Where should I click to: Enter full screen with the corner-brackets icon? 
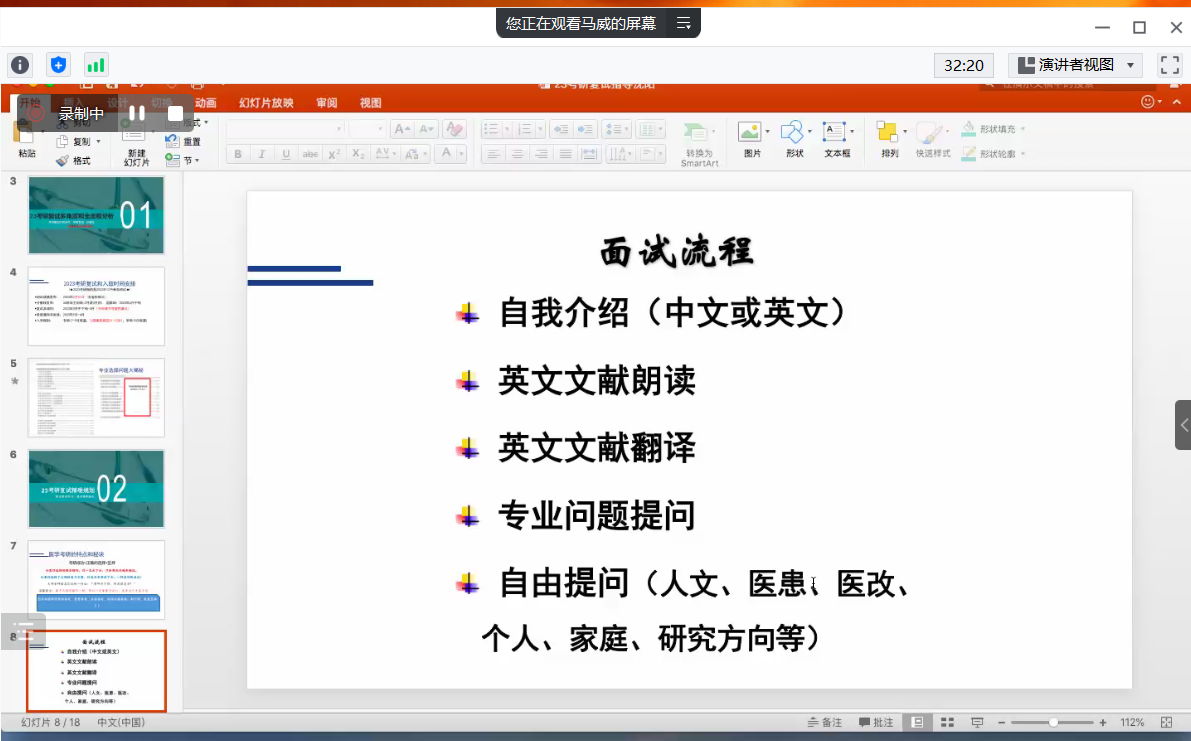(x=1169, y=65)
